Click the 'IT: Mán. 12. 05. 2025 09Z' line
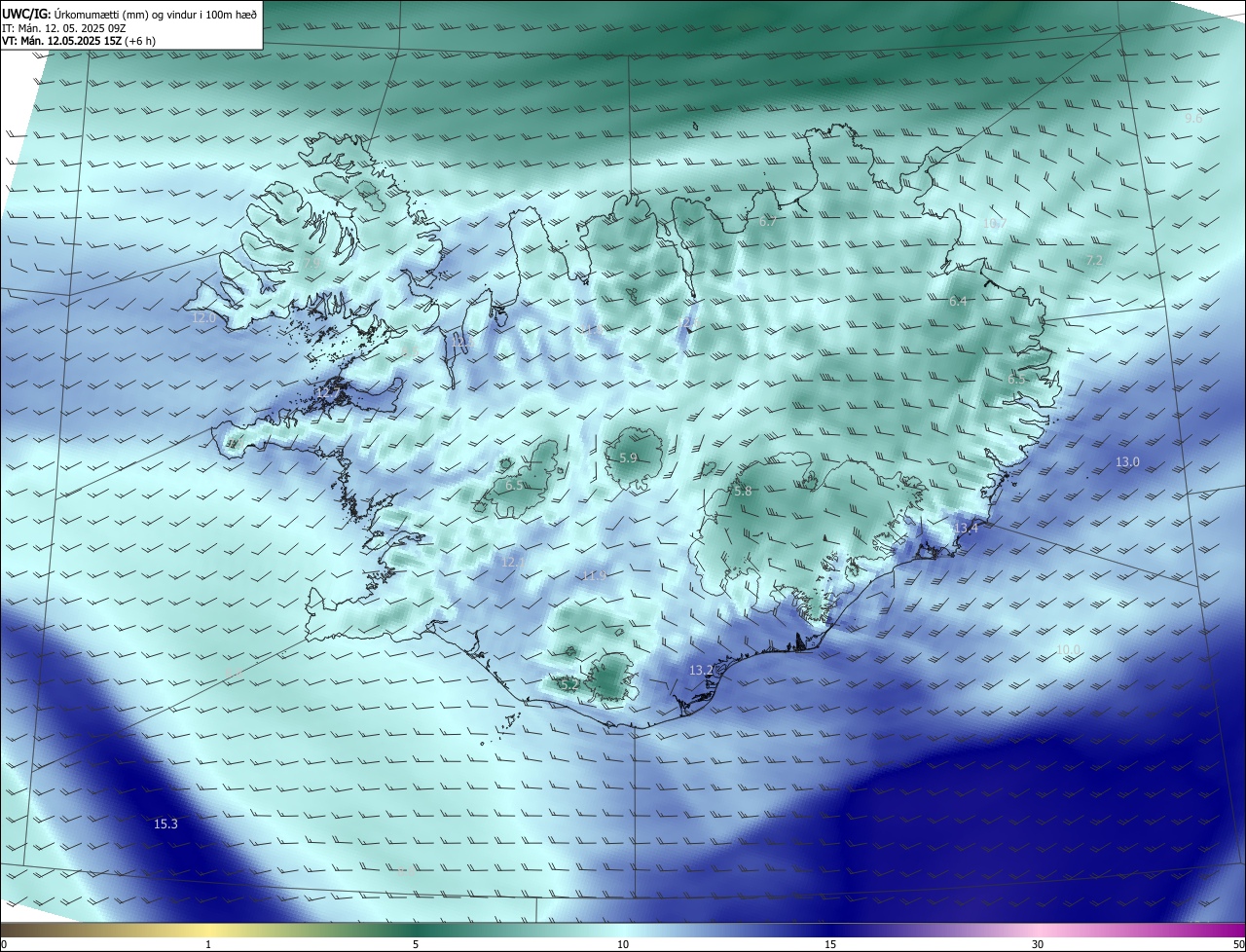 (x=66, y=28)
